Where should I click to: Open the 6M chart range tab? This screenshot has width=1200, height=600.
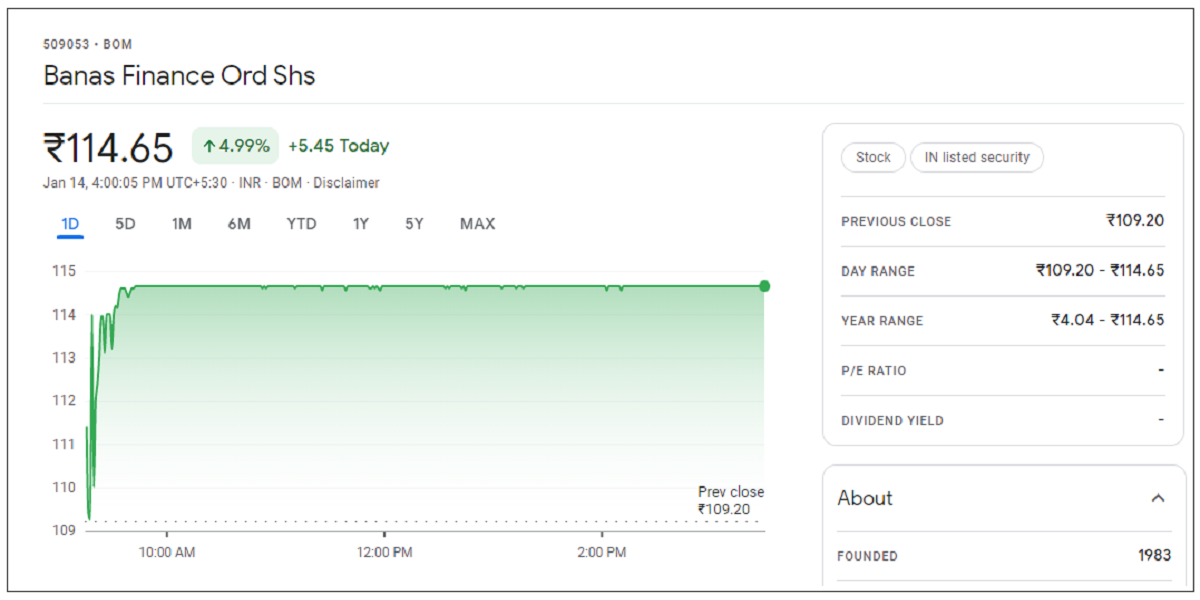point(239,224)
